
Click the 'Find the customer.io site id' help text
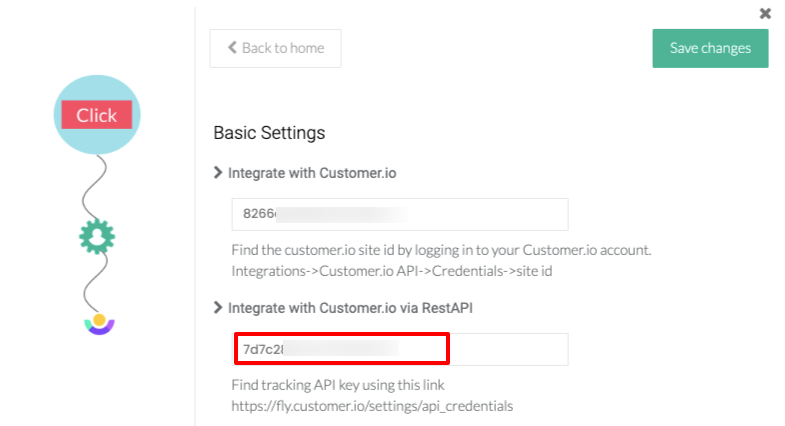coord(441,250)
